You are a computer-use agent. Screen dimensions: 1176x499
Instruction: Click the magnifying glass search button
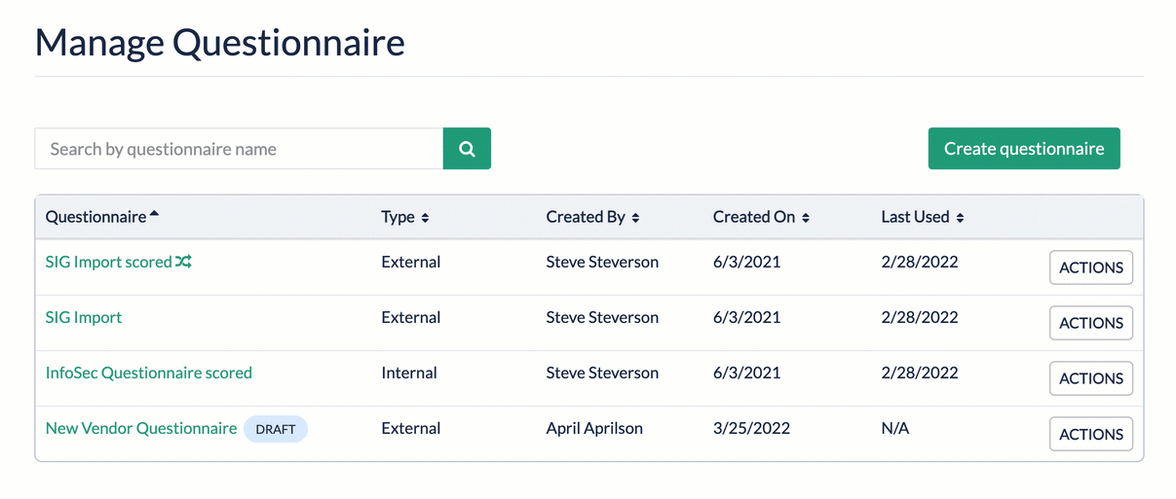coord(467,149)
